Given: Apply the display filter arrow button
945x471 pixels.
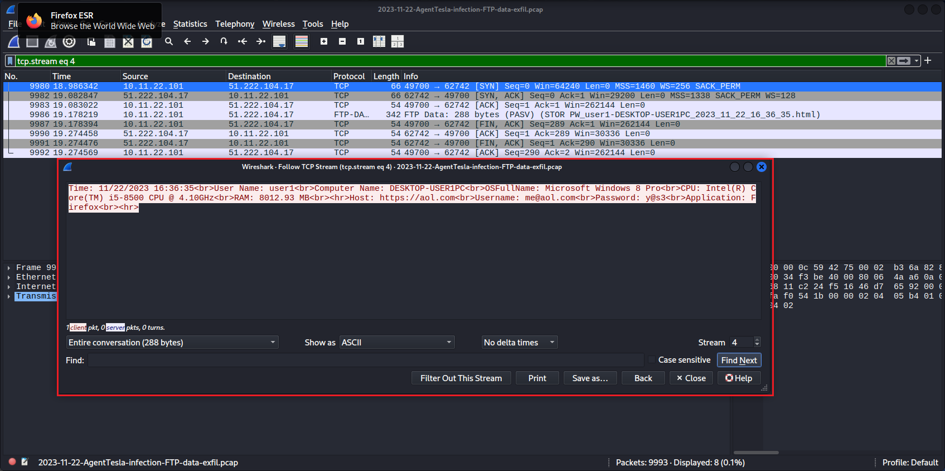Looking at the screenshot, I should point(903,61).
